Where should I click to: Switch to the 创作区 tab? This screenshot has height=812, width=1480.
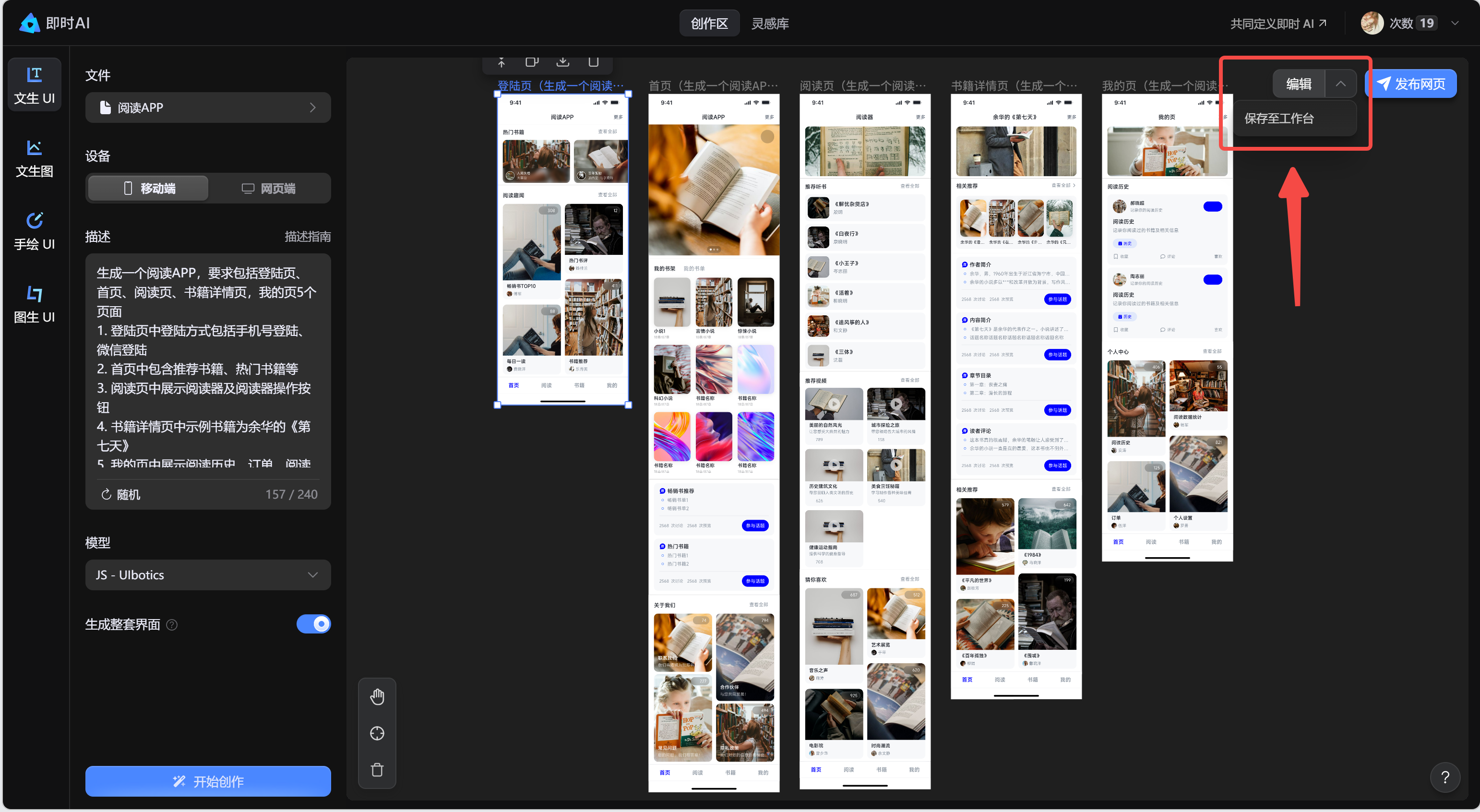(x=709, y=24)
